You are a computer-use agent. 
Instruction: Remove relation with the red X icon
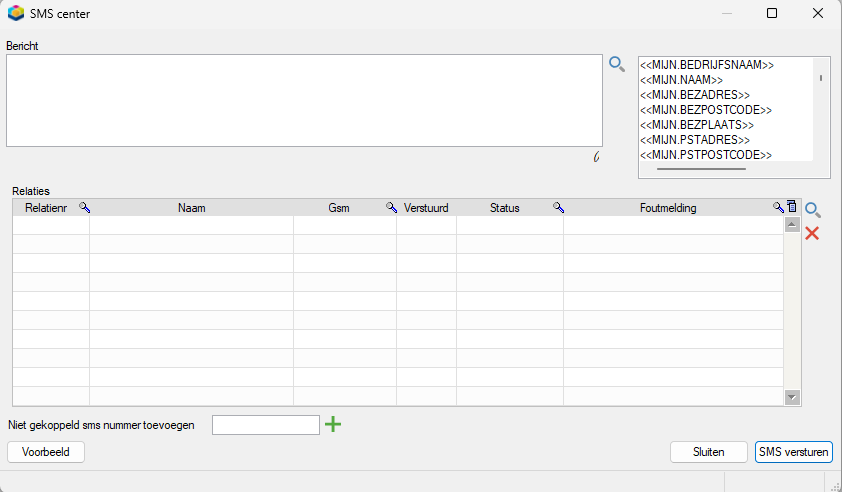(812, 233)
